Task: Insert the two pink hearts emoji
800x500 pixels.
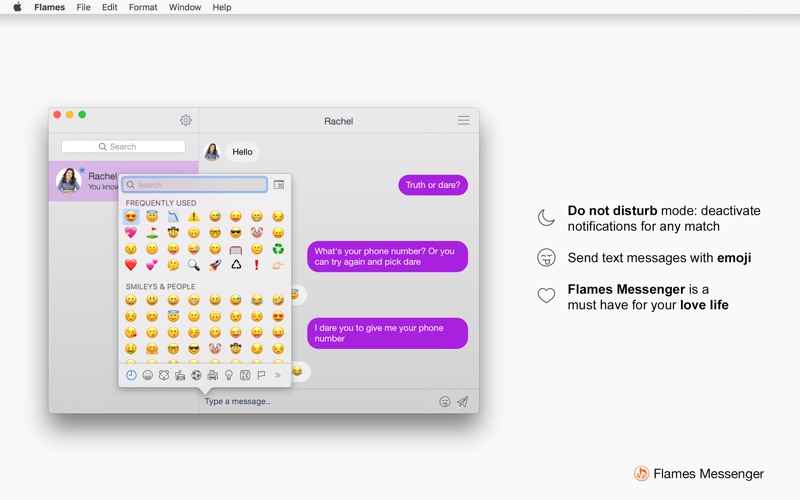Action: [152, 265]
